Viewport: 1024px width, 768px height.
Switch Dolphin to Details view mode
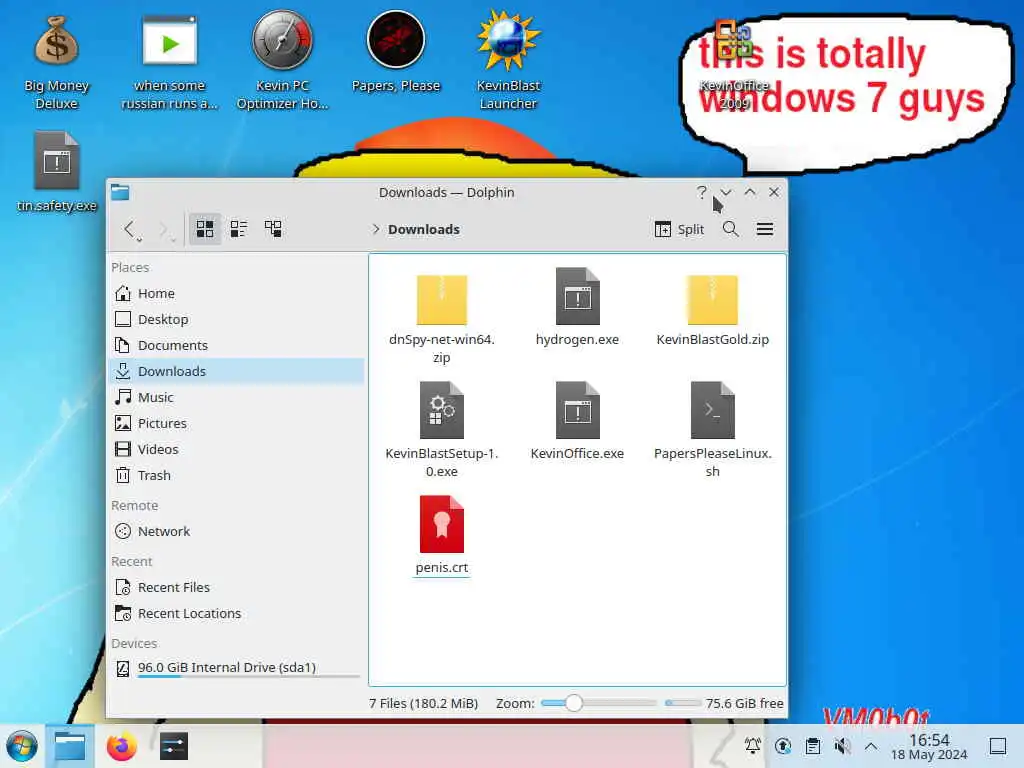273,229
